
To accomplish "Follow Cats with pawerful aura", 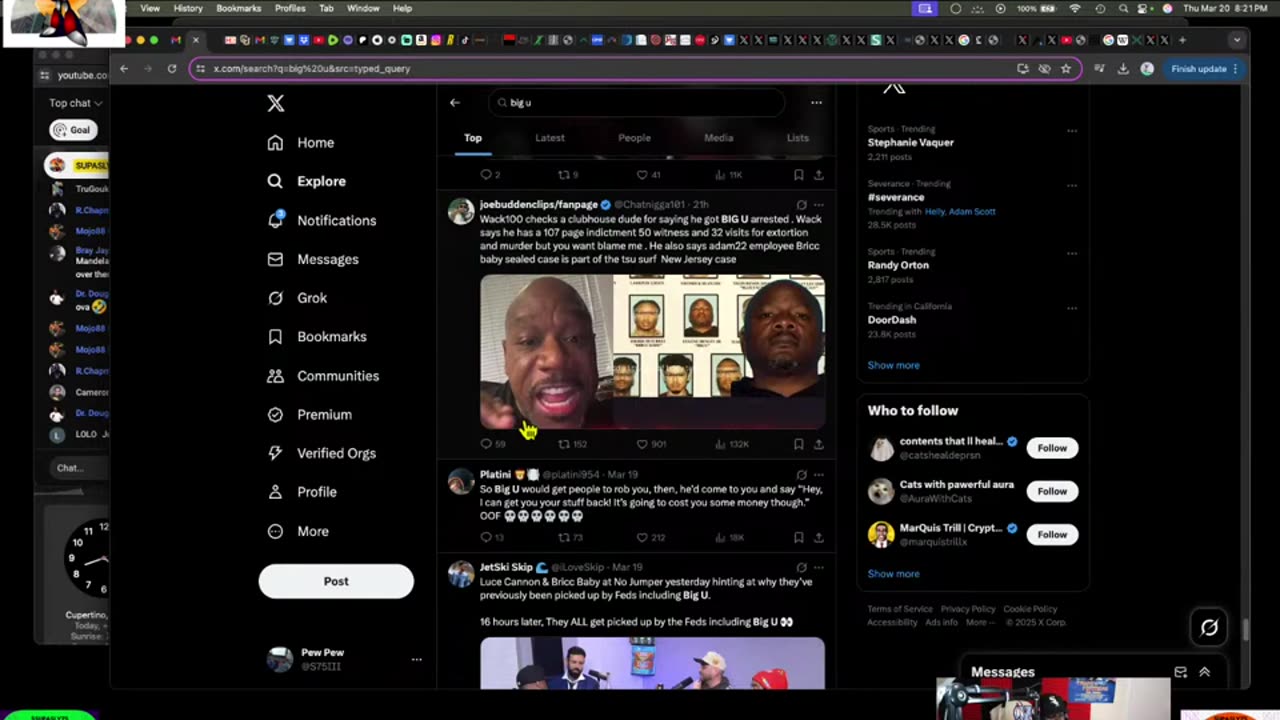I will pos(1052,491).
